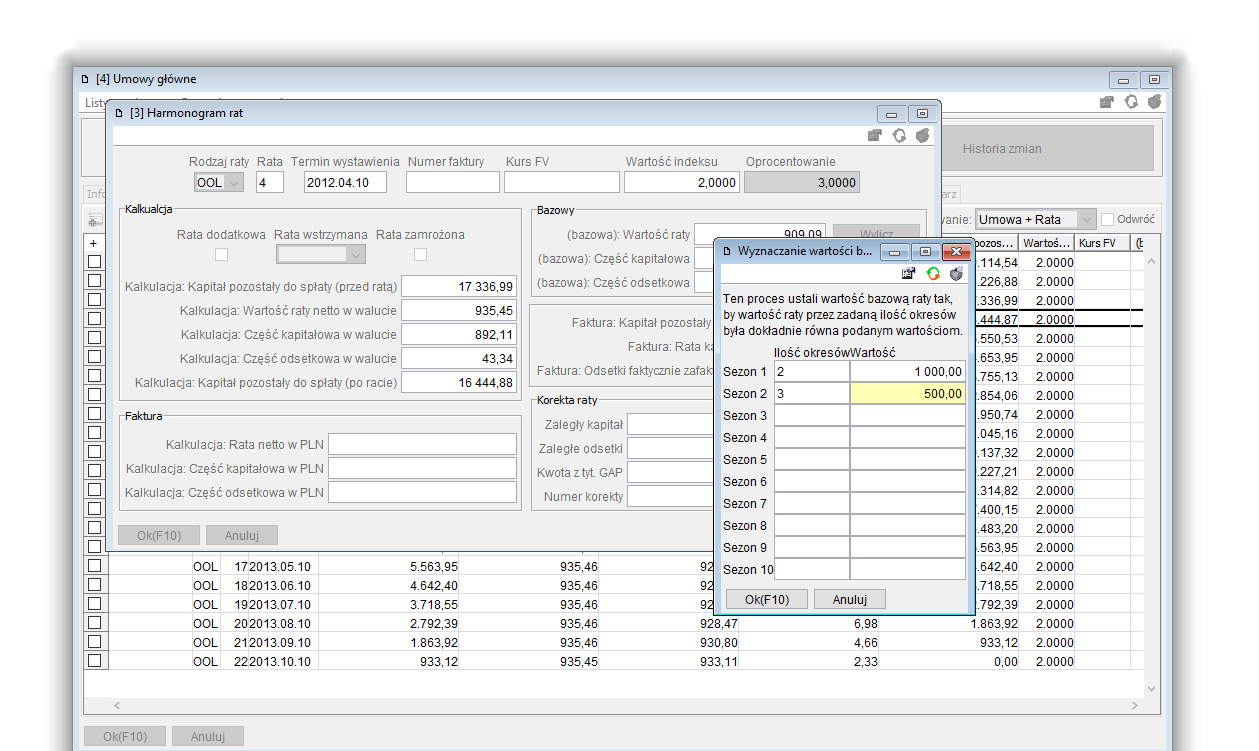Click shield icon in Umowy główne toolbar
Viewport: 1259px width, 751px height.
tap(1154, 102)
